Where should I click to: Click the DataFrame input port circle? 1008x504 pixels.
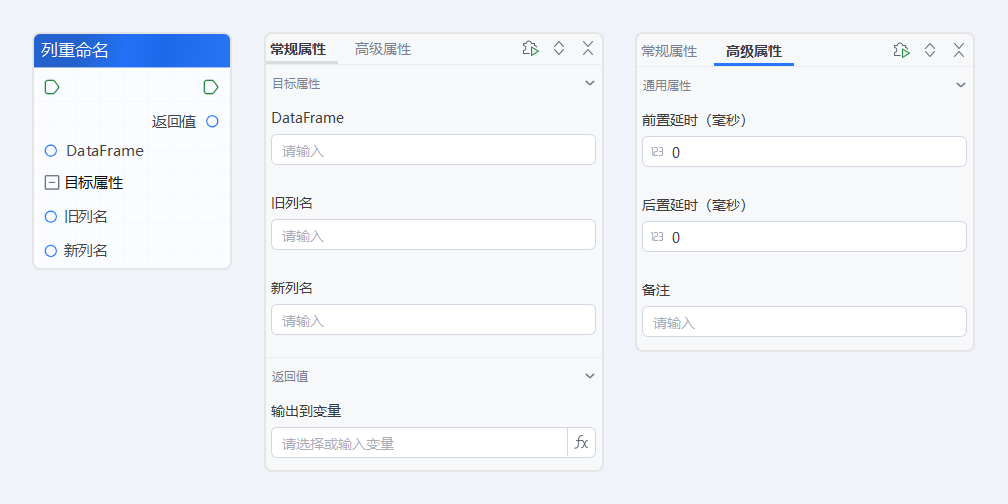[51, 150]
